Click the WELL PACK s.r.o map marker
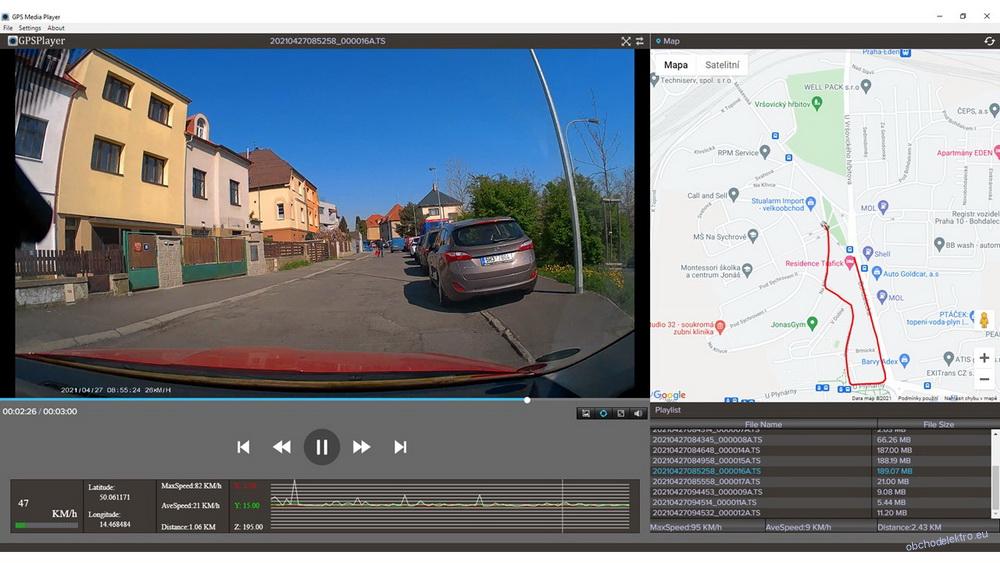The height and width of the screenshot is (563, 1000). click(x=865, y=86)
